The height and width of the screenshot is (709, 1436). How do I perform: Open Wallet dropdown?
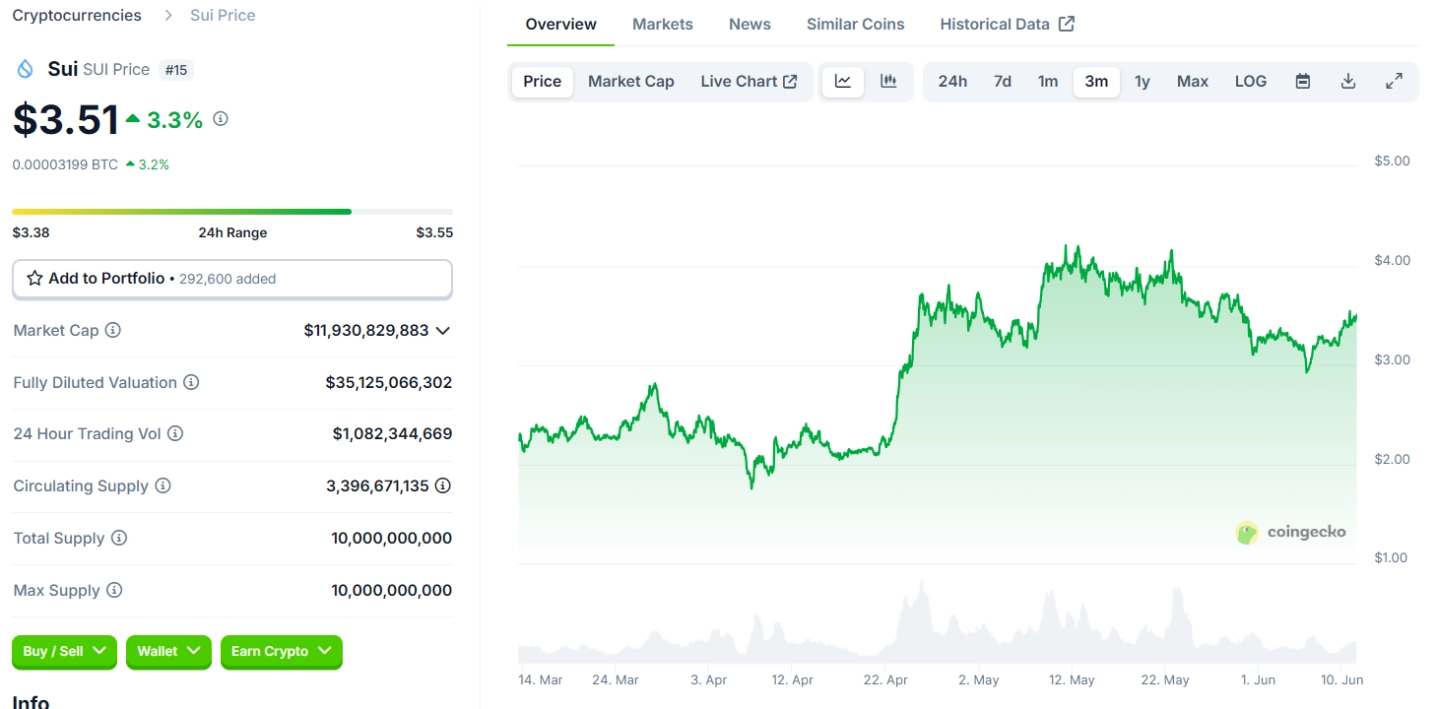[169, 651]
